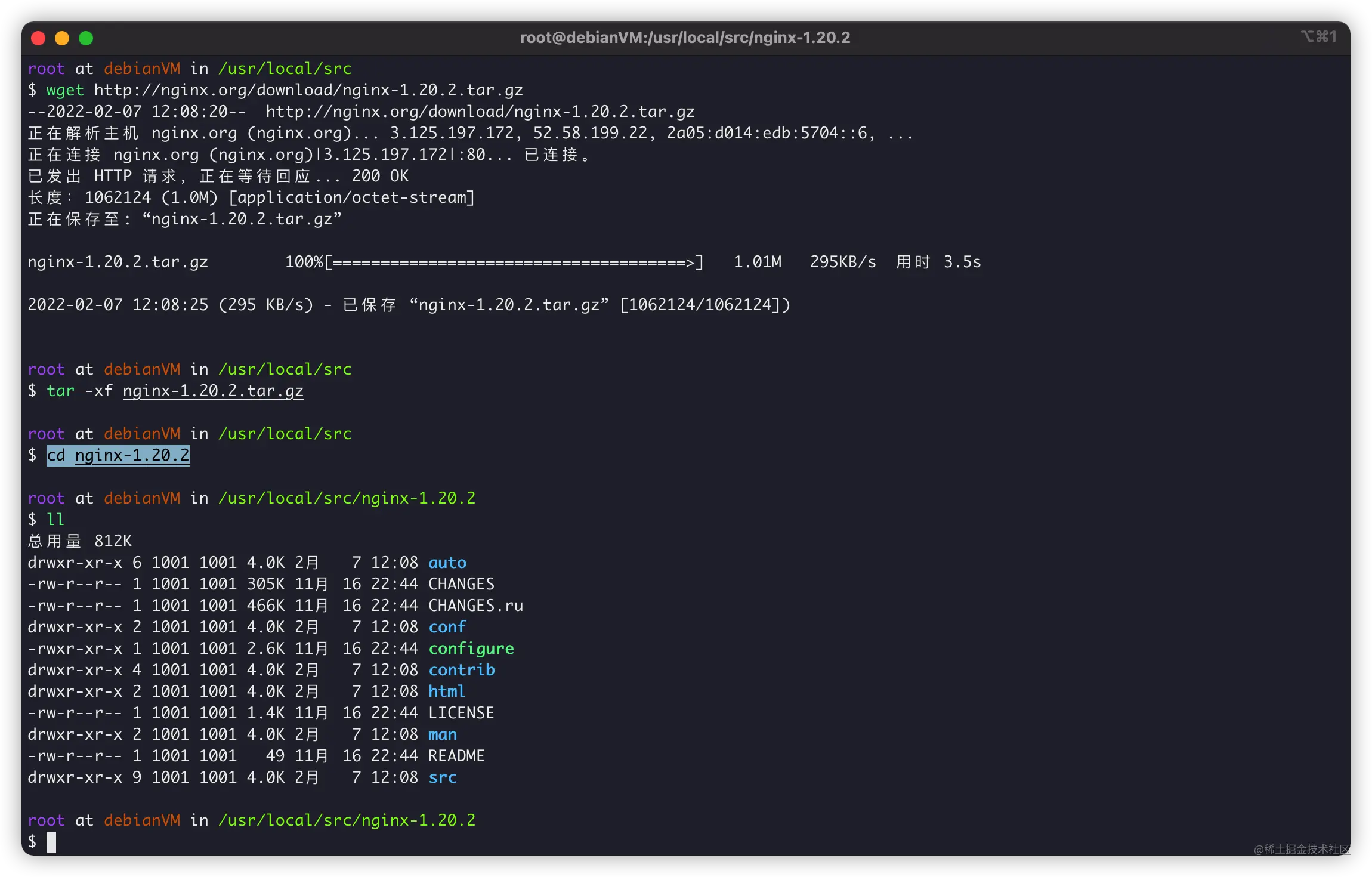Click the IP address 52.58.199.22
This screenshot has height=877, width=1372.
coord(591,133)
